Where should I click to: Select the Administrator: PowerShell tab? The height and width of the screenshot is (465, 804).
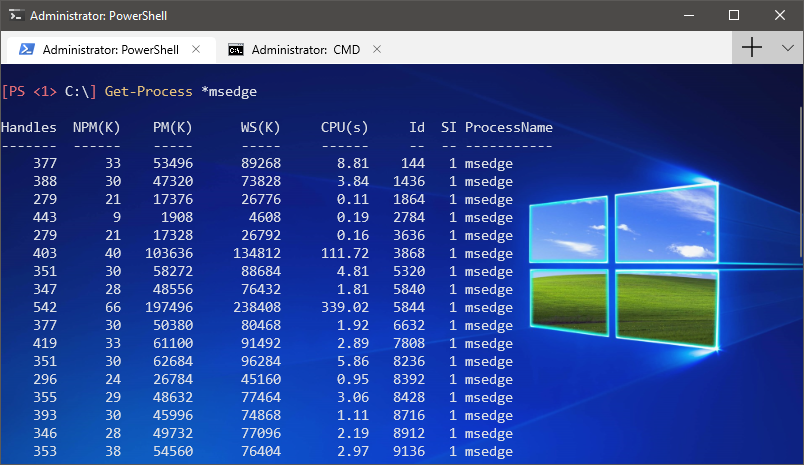(110, 50)
